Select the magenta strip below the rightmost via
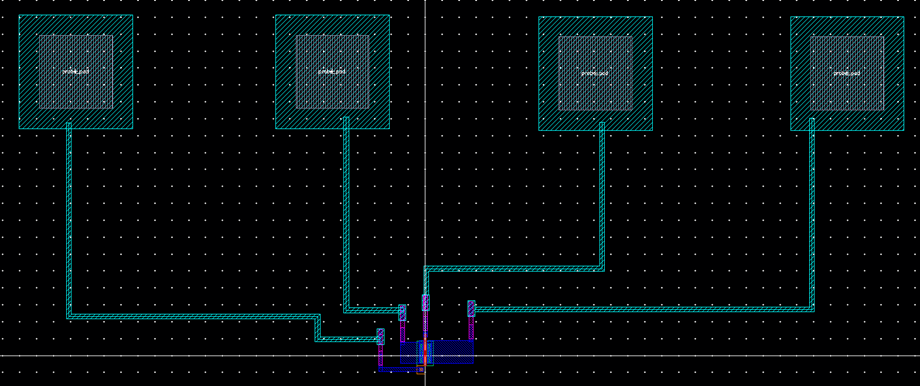The width and height of the screenshot is (920, 386). (x=471, y=328)
